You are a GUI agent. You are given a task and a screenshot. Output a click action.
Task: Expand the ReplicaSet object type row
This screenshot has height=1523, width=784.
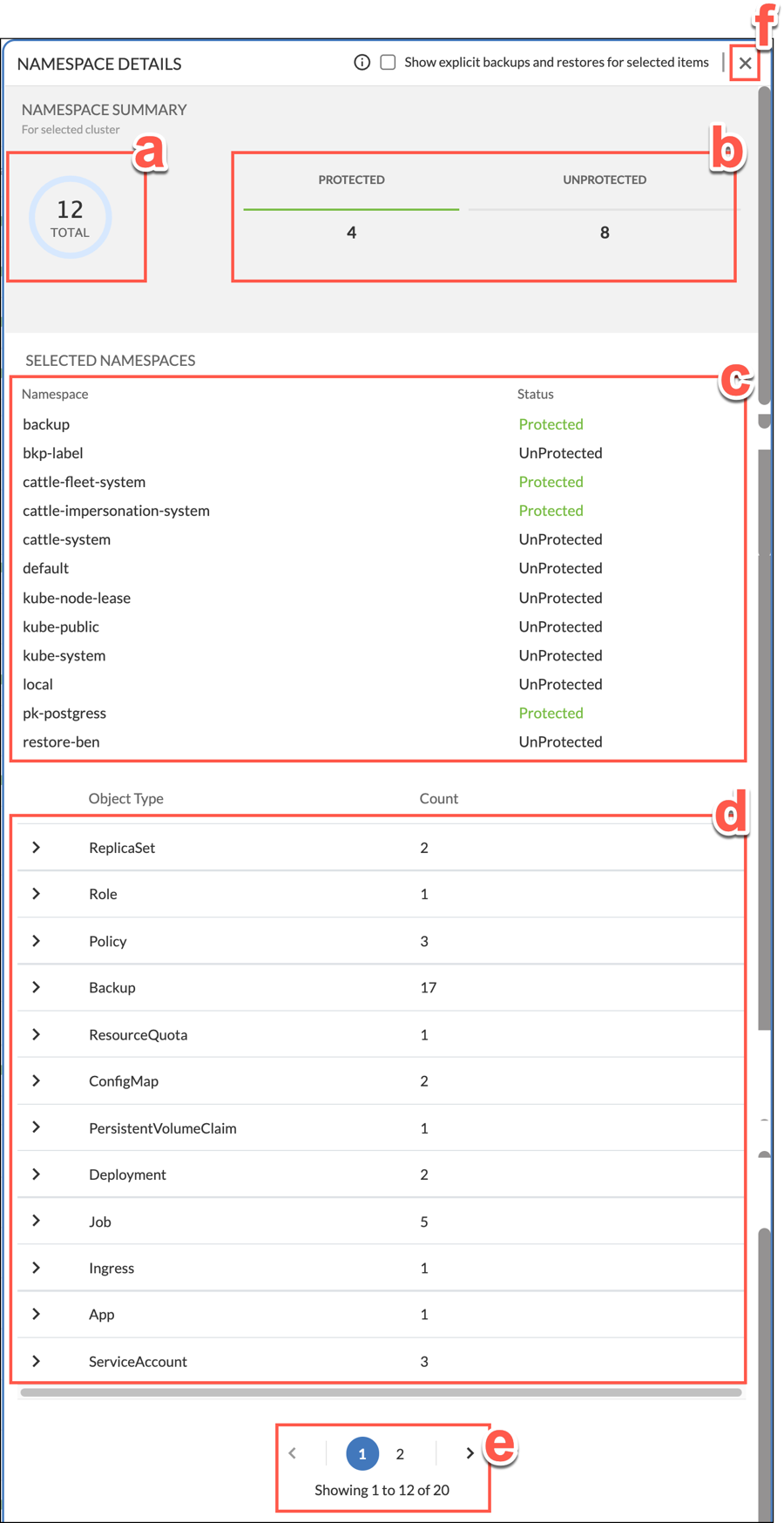point(37,848)
